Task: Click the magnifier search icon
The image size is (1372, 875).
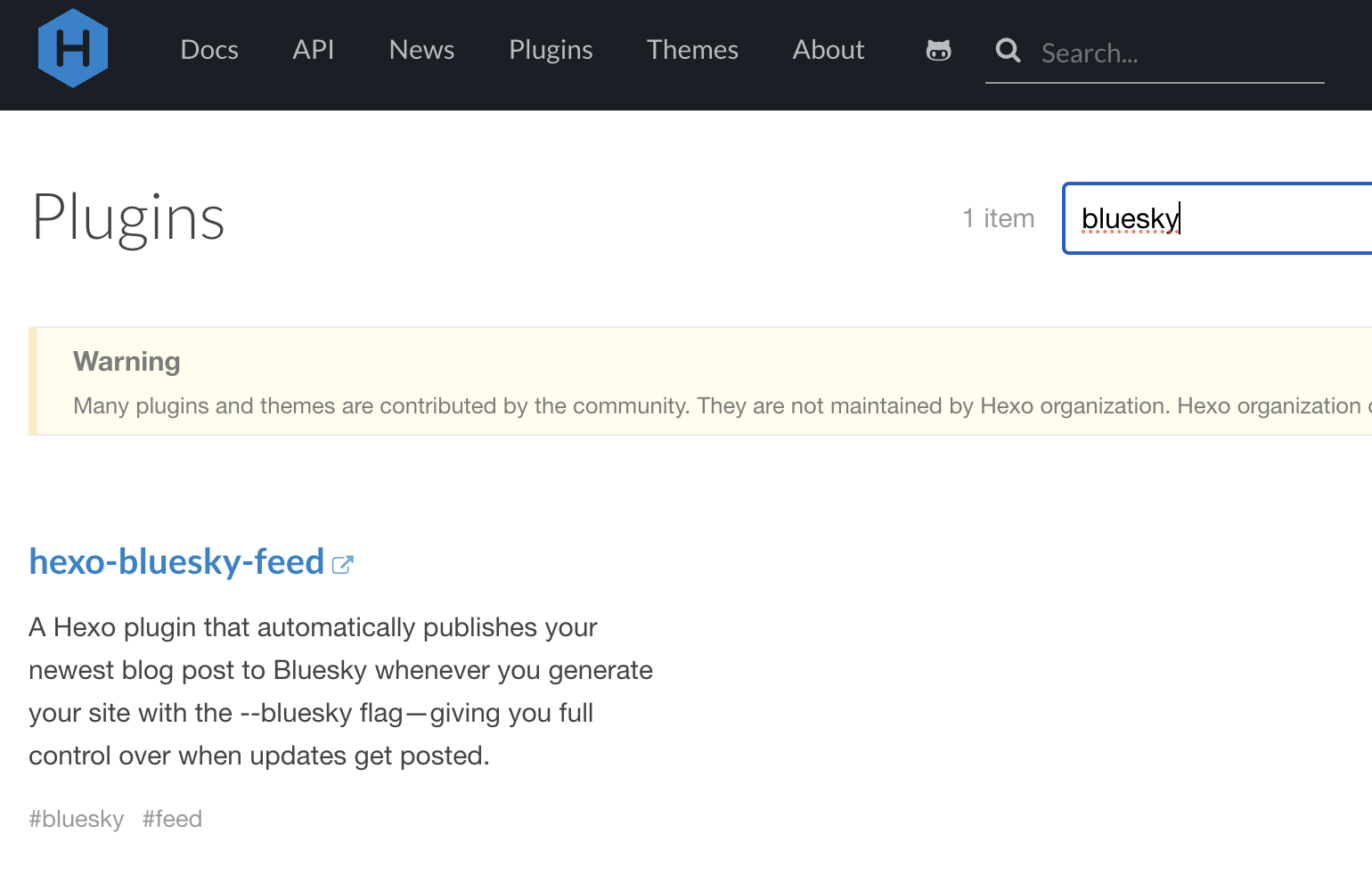Action: (1008, 51)
